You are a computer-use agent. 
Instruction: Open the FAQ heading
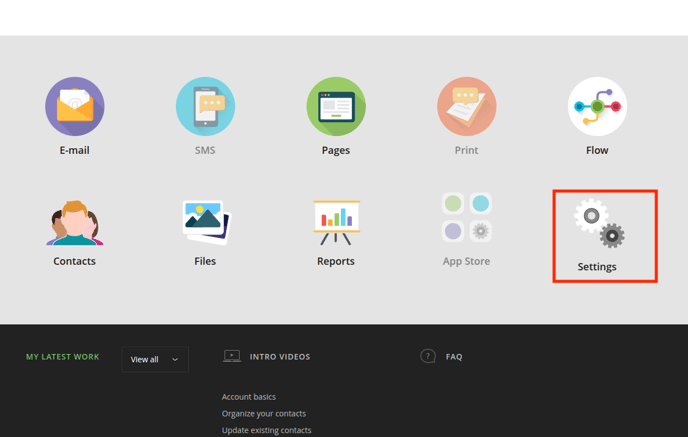pos(454,357)
